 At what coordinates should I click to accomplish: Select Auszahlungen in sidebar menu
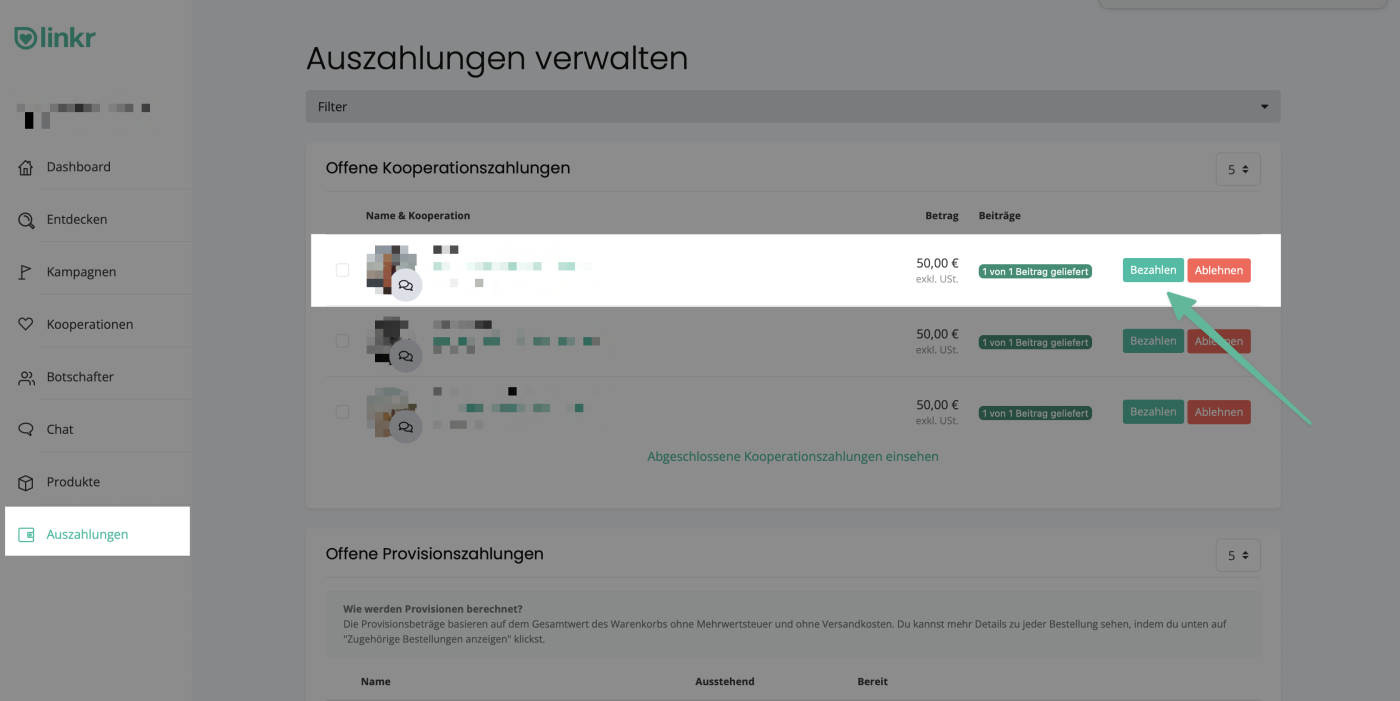click(87, 534)
